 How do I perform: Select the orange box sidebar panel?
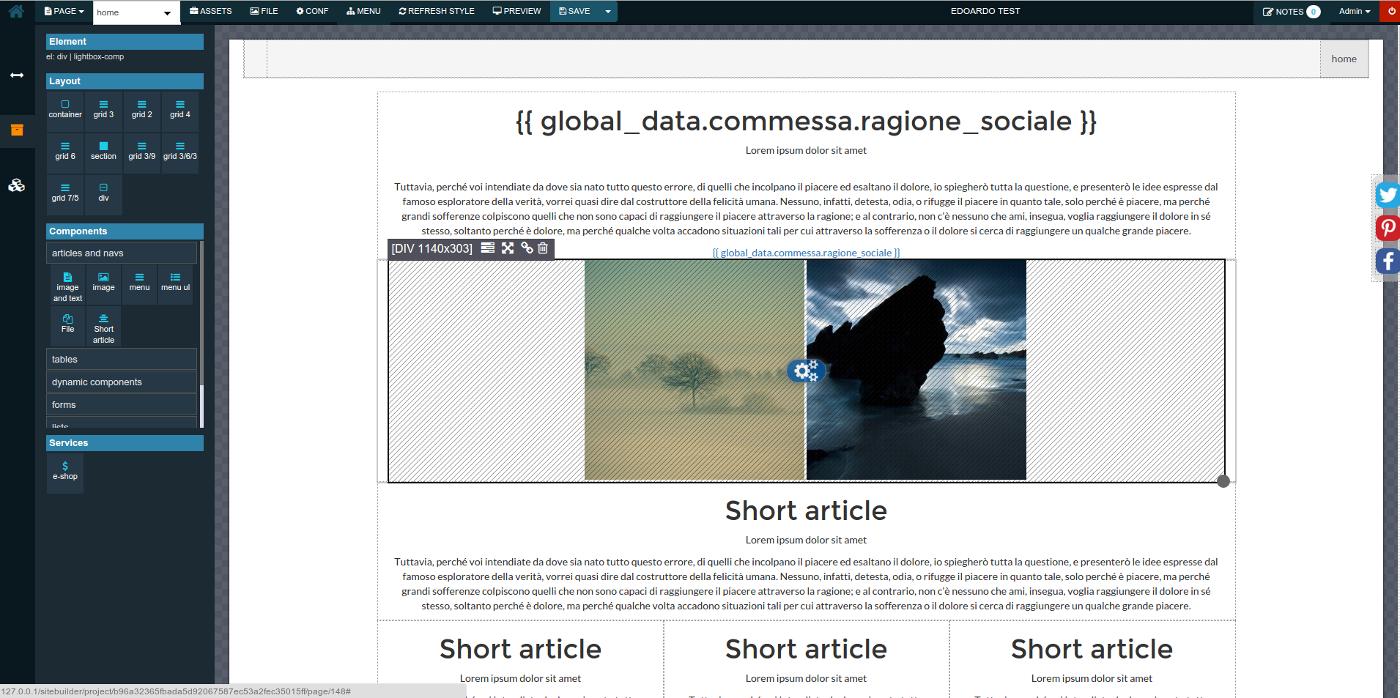click(x=17, y=130)
